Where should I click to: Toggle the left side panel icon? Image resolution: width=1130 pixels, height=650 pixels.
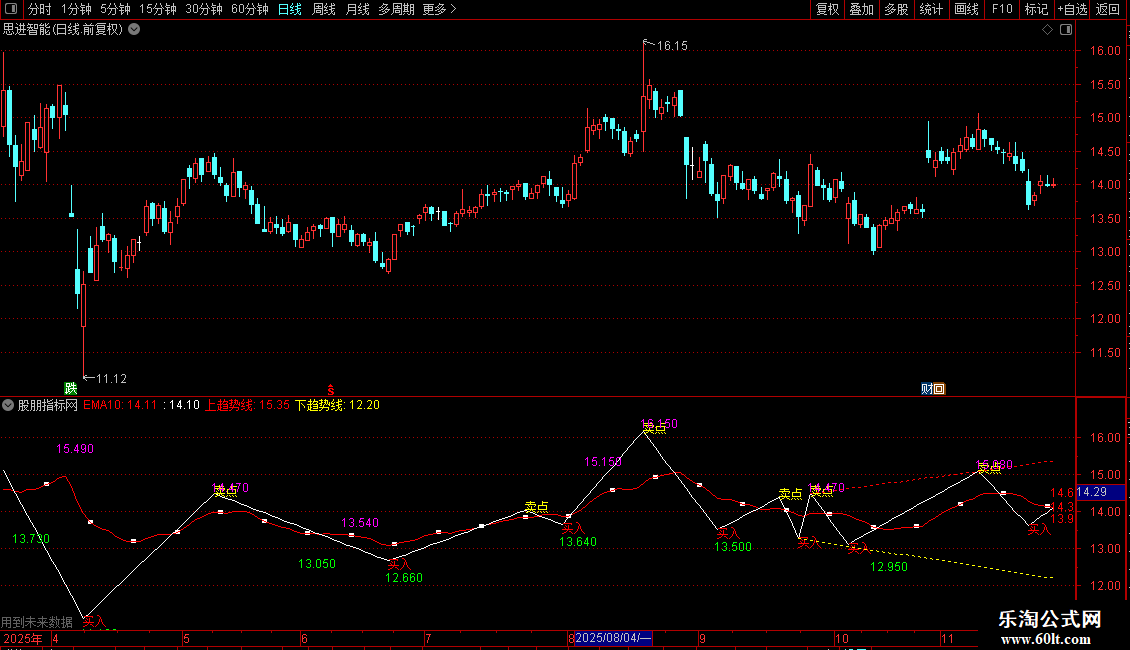11,9
